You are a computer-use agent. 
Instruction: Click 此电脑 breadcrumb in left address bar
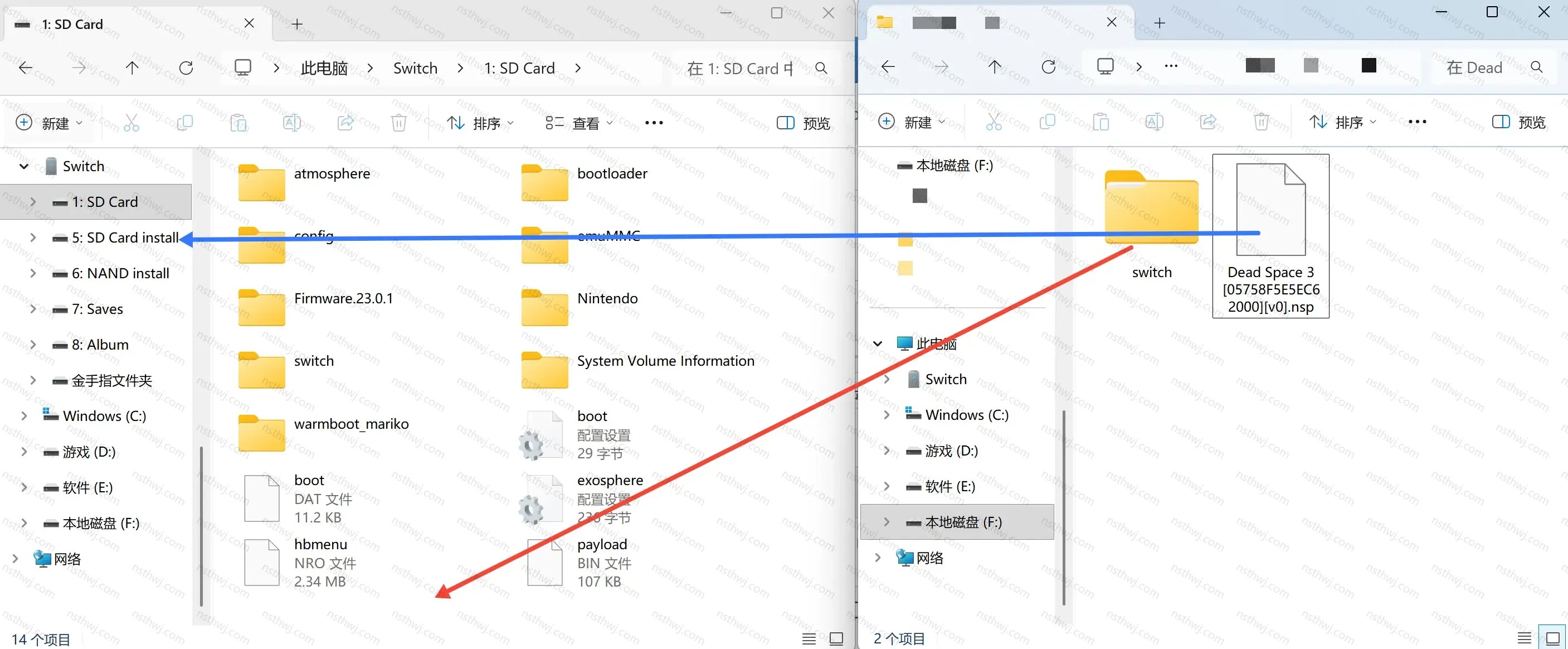pyautogui.click(x=324, y=68)
